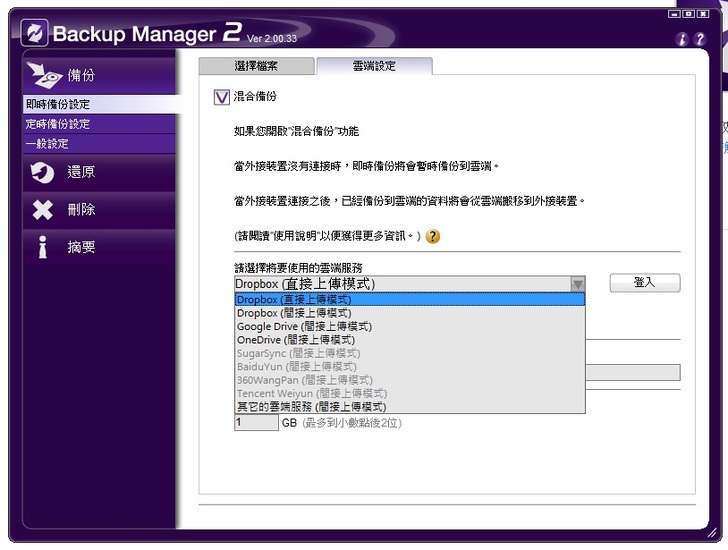Screen dimensions: 728x550
Task: Click the Backup Manager logo icon
Action: [x=34, y=32]
